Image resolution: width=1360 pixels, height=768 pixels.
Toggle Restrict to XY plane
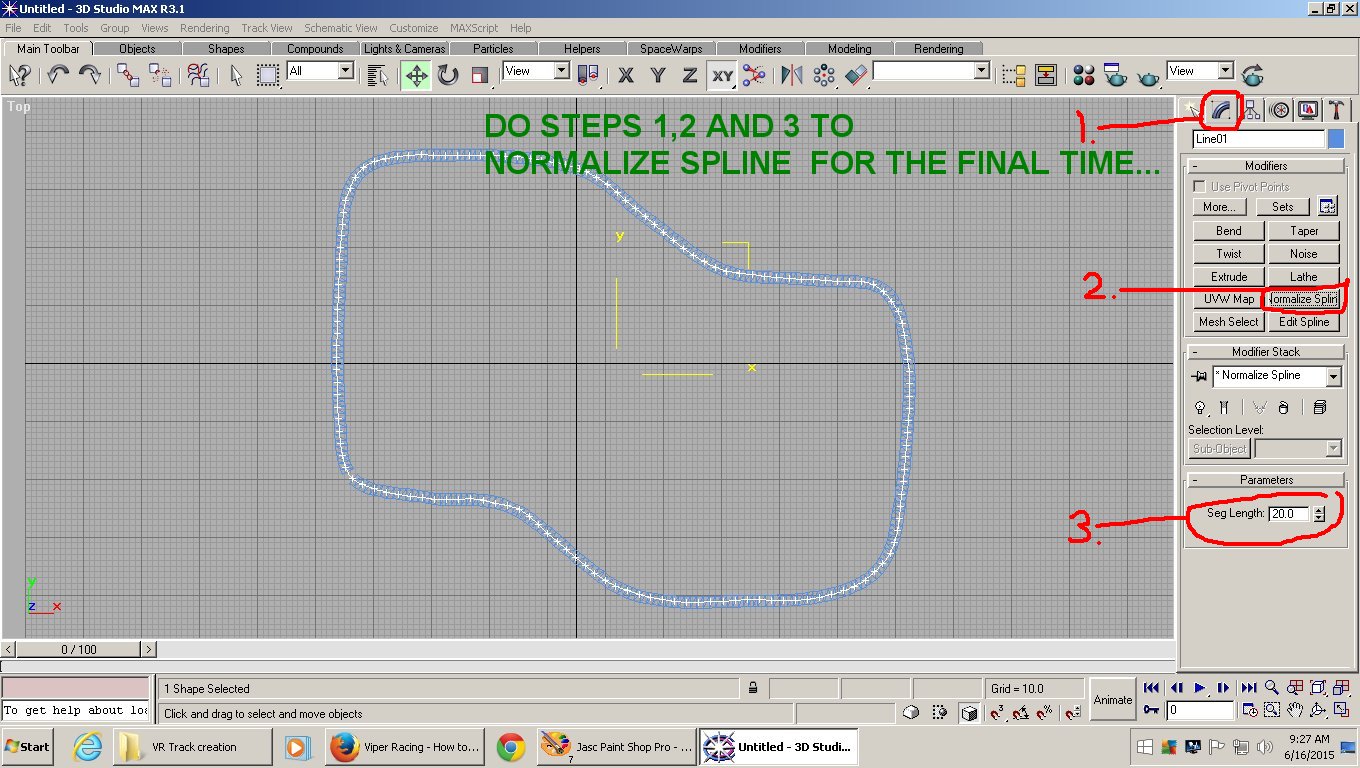(x=722, y=75)
